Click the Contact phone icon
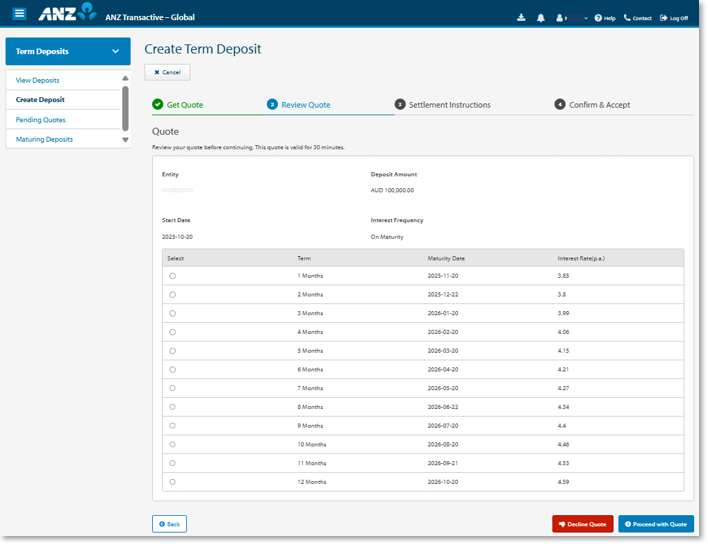Image resolution: width=708 pixels, height=544 pixels. pos(628,18)
